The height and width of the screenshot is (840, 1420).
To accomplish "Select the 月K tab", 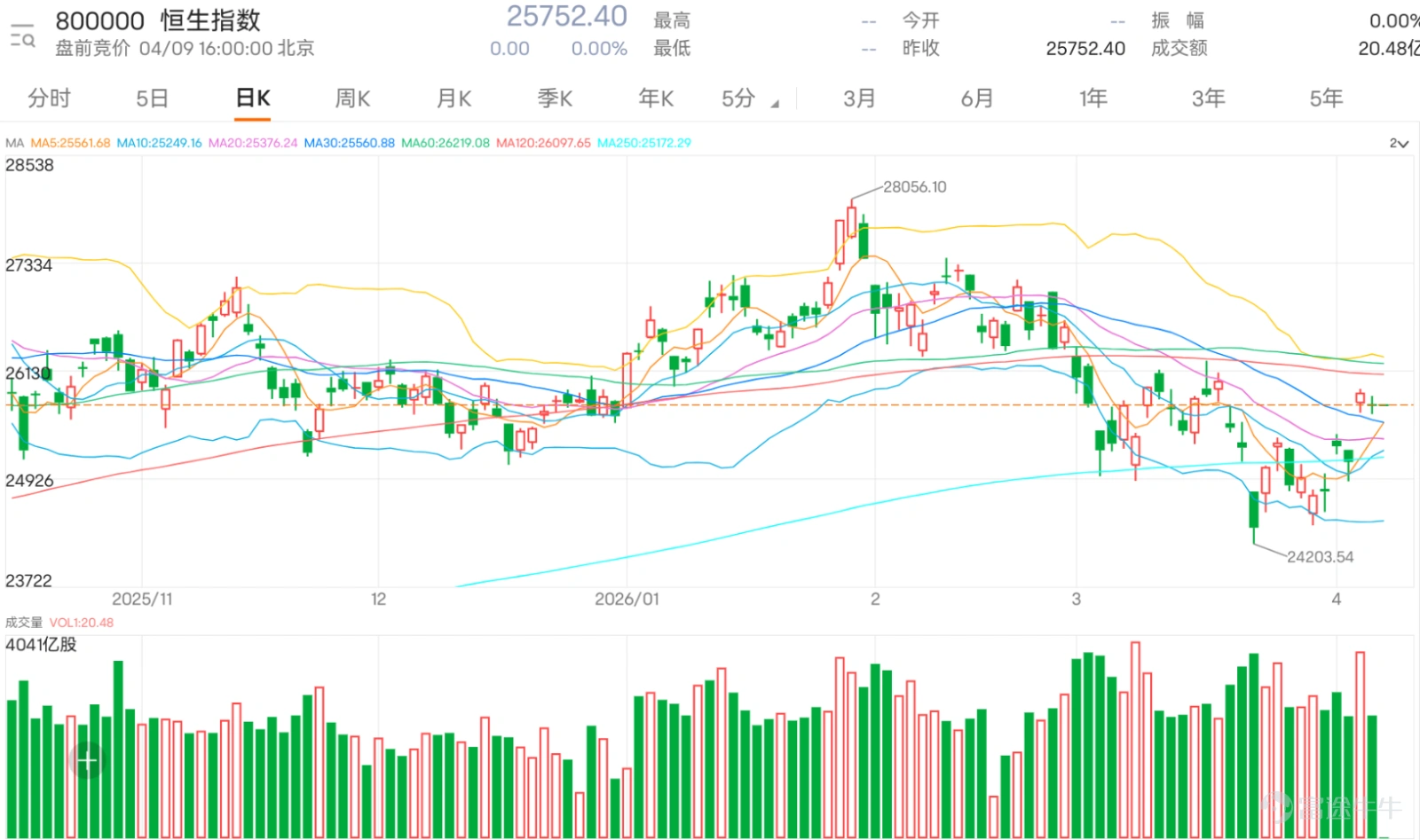I will pos(454,98).
